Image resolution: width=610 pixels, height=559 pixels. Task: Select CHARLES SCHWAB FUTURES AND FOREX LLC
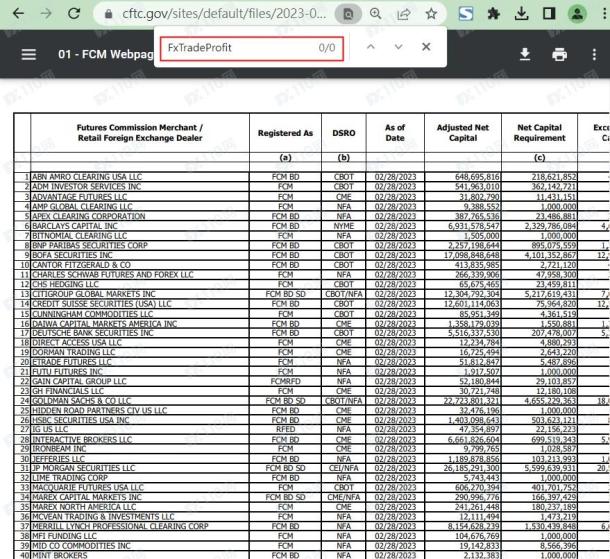coord(112,275)
